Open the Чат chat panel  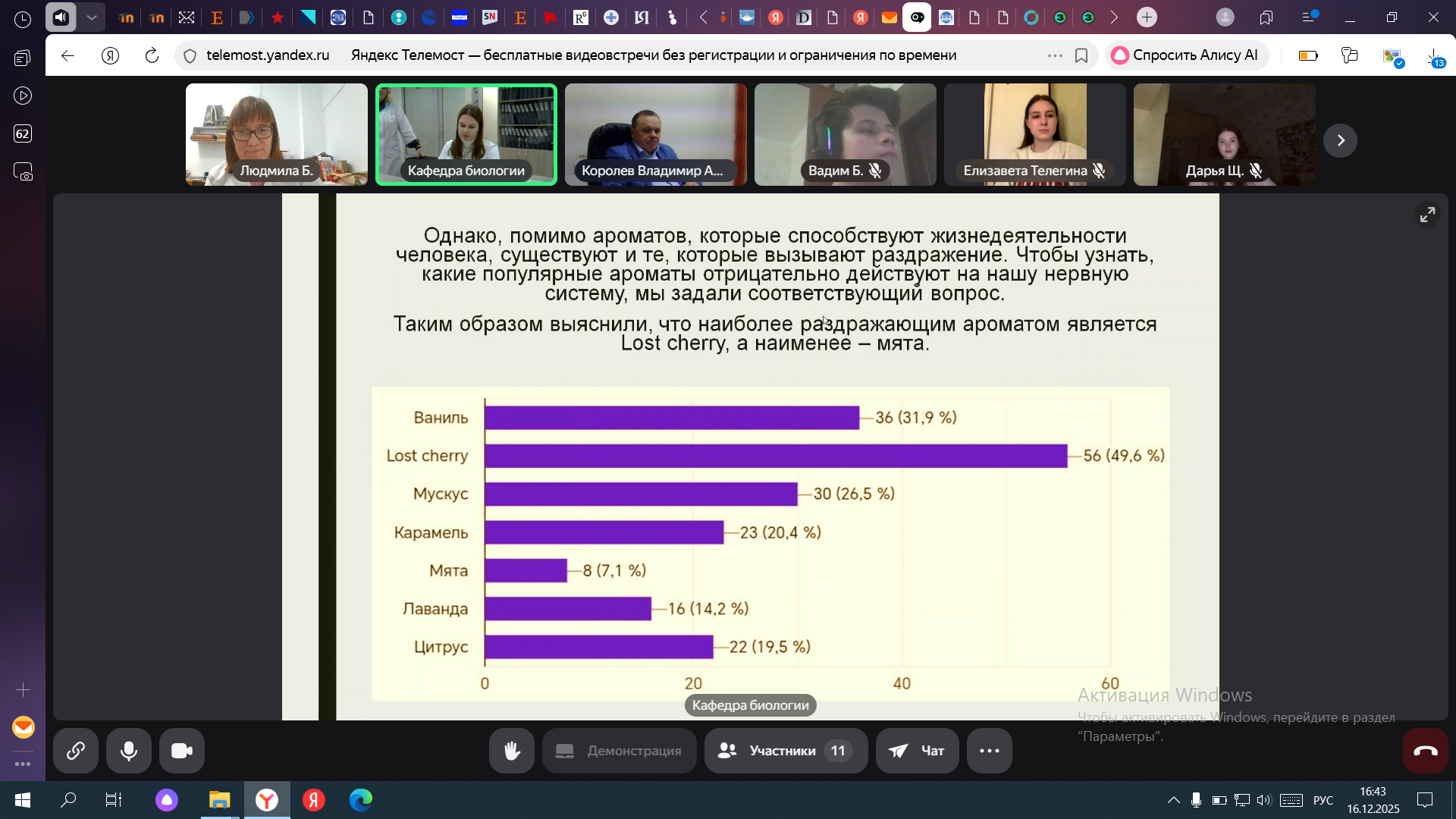(917, 751)
